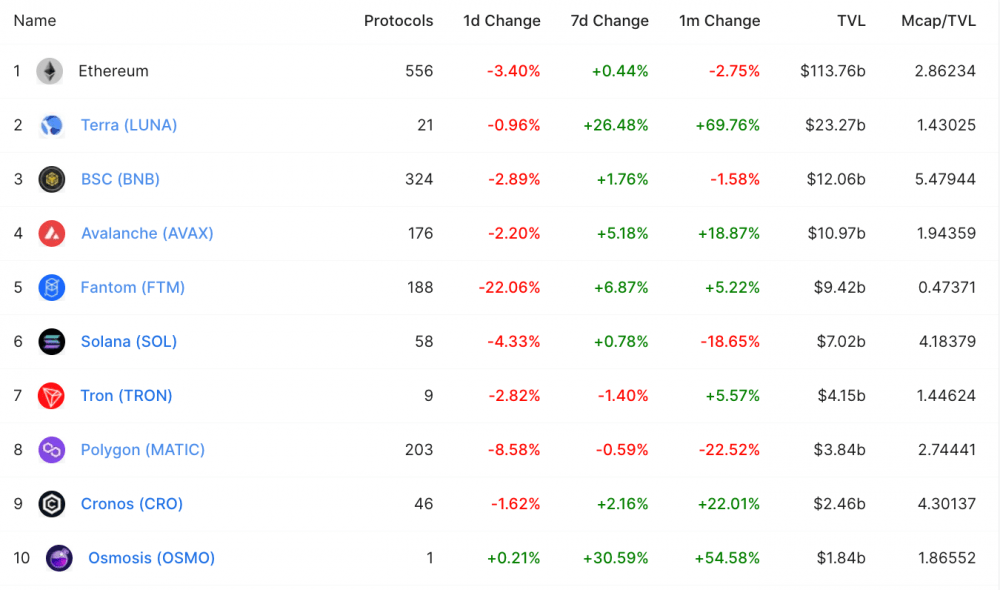This screenshot has height=590, width=1000.
Task: Open the Terra (LUNA) chain link
Action: coord(129,125)
